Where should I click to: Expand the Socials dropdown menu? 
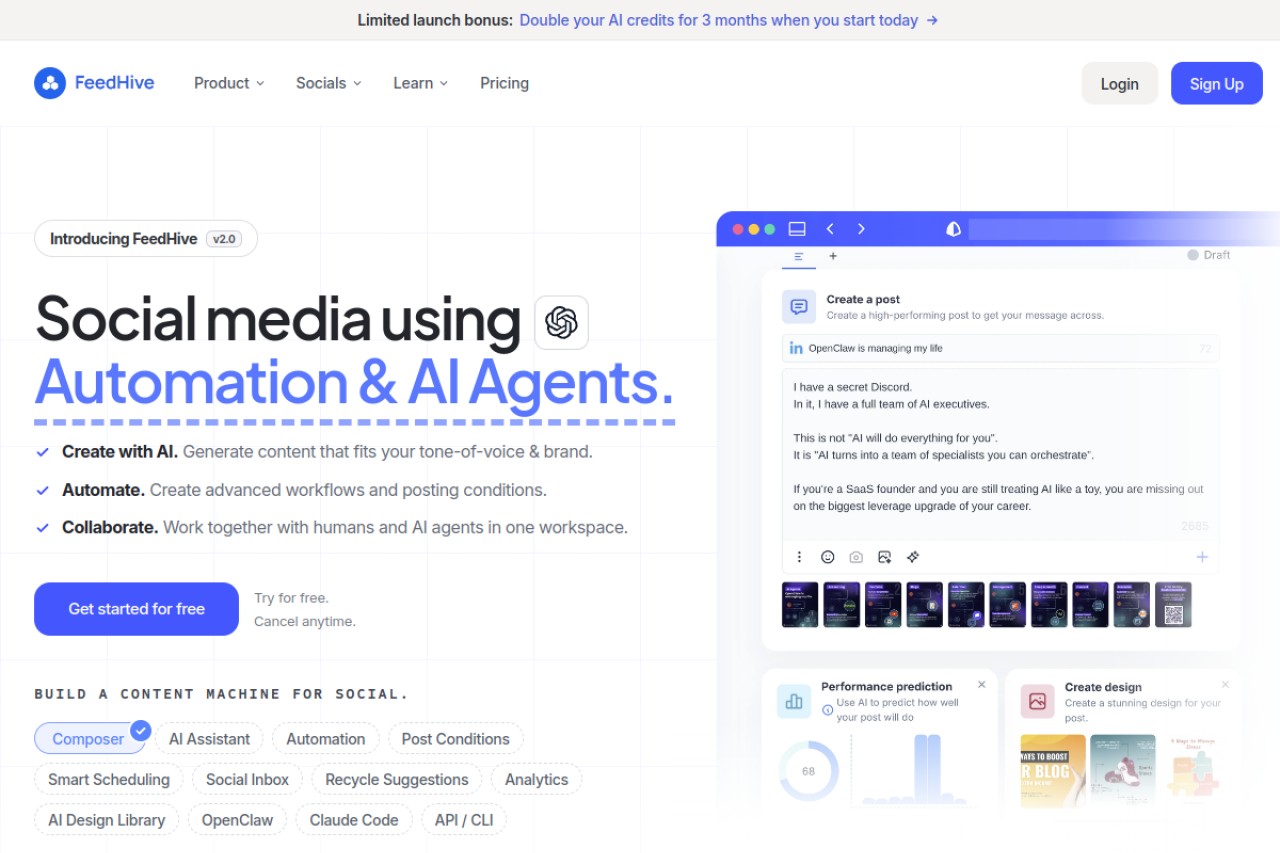(x=329, y=83)
